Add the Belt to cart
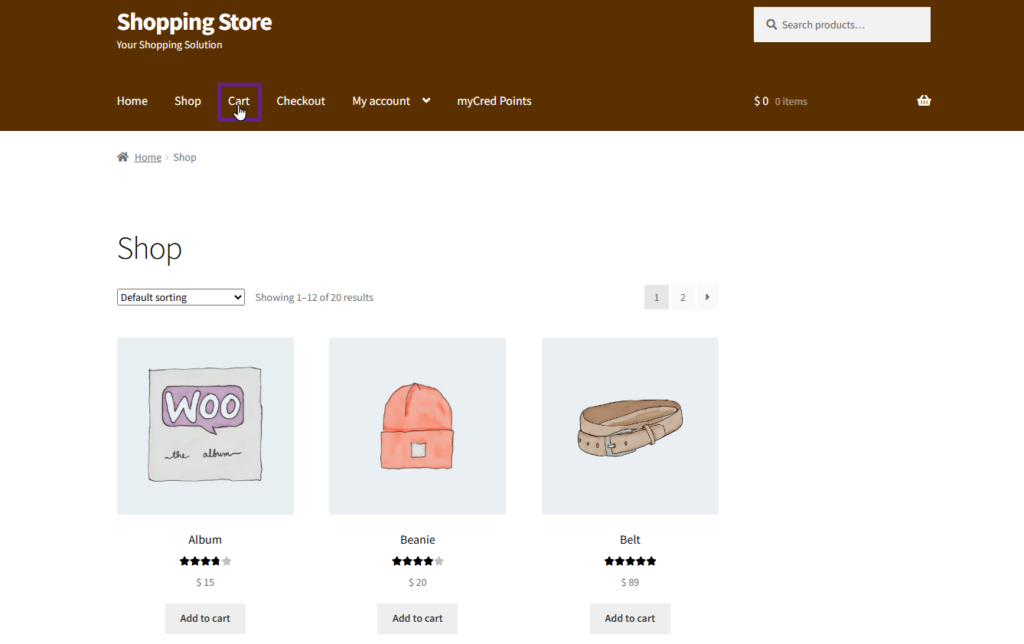This screenshot has height=644, width=1024. tap(630, 618)
